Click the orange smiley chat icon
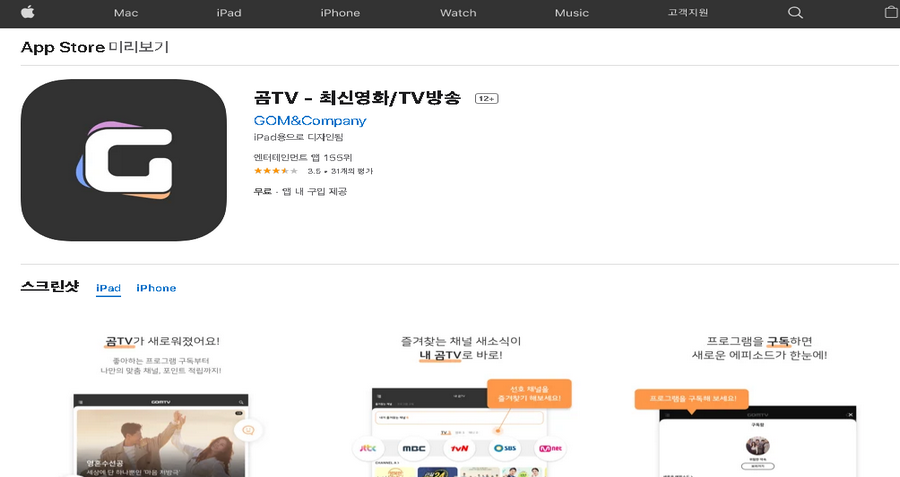Image resolution: width=900 pixels, height=477 pixels. click(249, 430)
